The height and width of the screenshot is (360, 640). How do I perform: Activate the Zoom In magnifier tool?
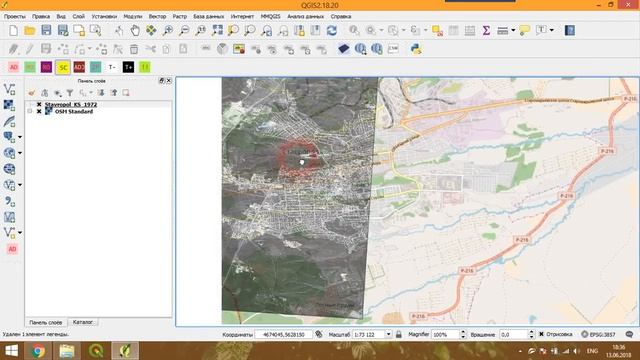pos(168,31)
